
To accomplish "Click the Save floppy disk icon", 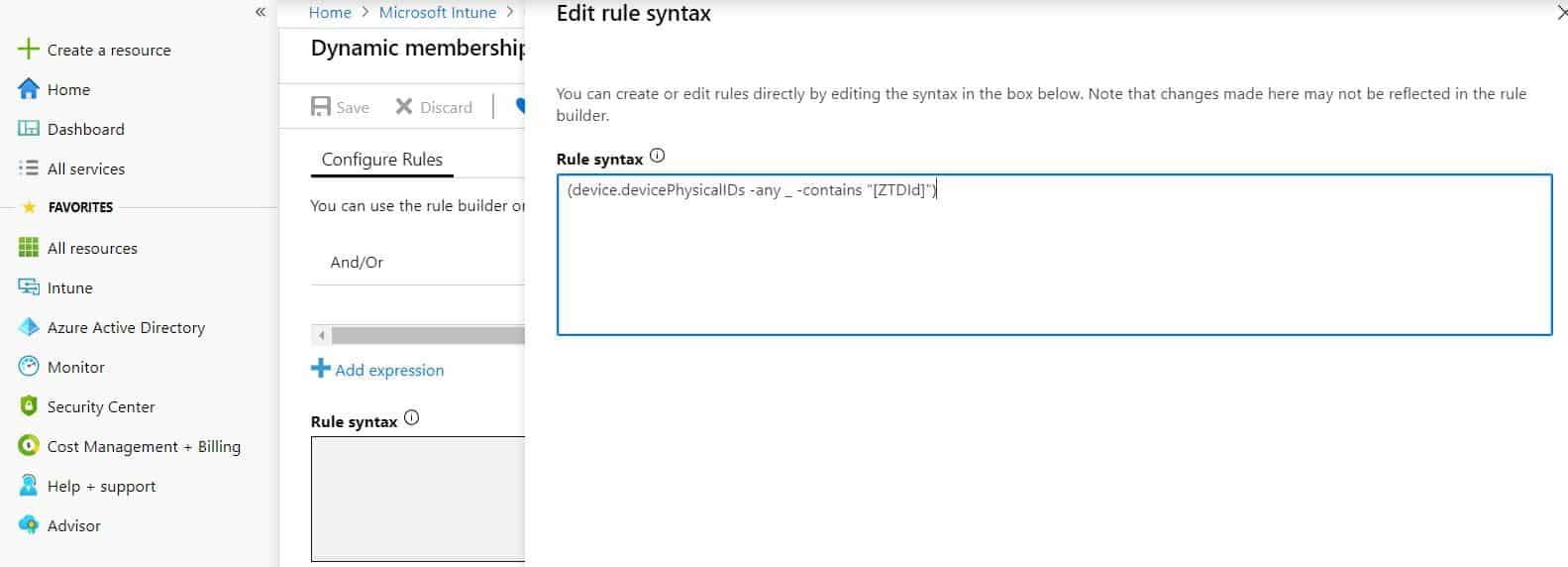I will (x=321, y=107).
